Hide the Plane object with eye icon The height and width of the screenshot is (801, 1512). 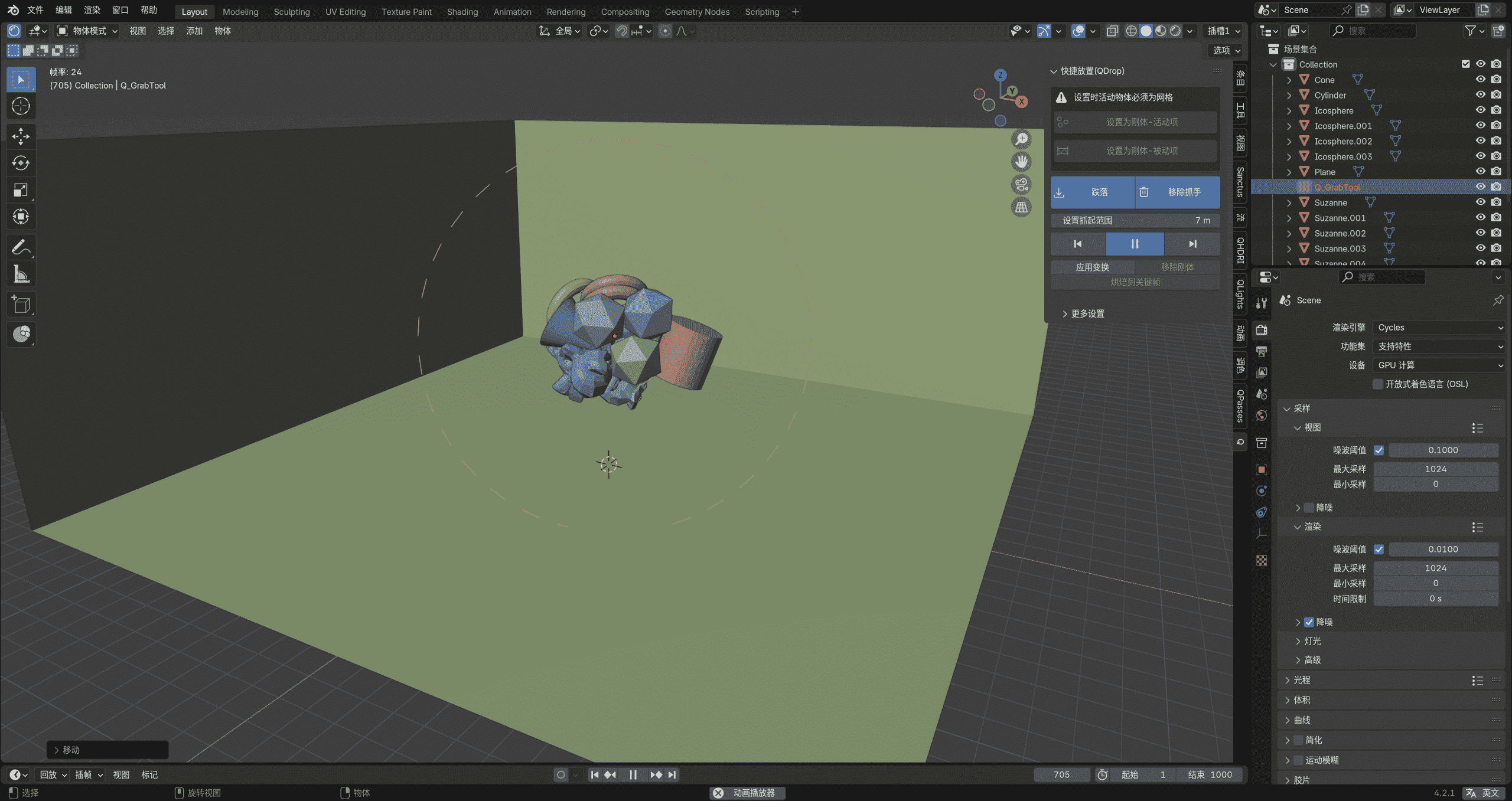point(1480,171)
